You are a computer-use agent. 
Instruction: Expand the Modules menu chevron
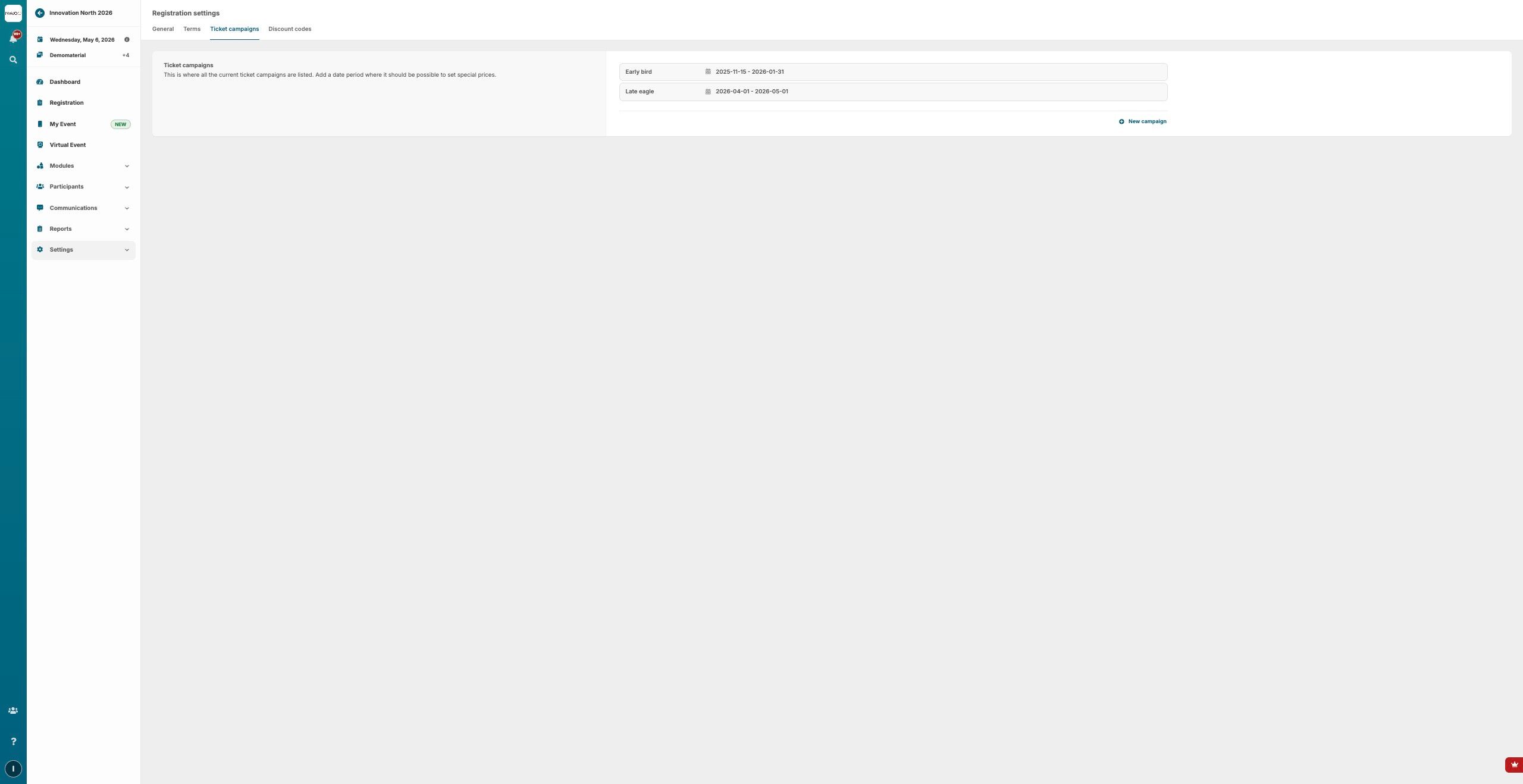point(127,166)
